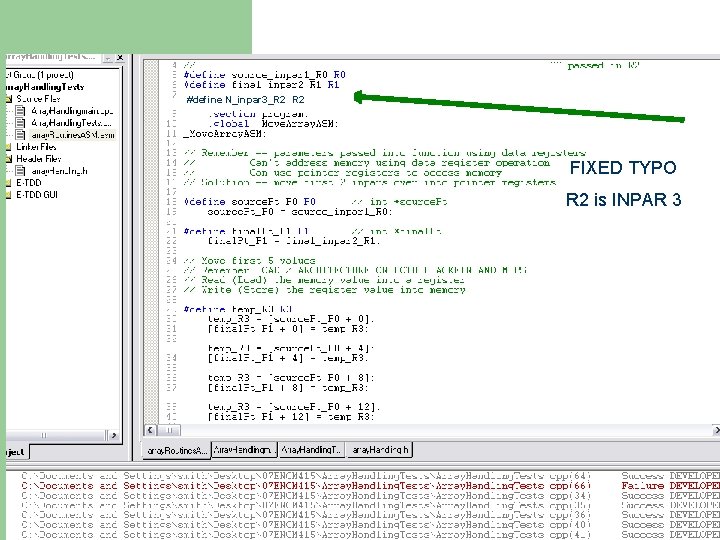Click the Failure output line for ArrayHandlingTests.cpp(66)
This screenshot has height=540, width=720.
[370, 486]
